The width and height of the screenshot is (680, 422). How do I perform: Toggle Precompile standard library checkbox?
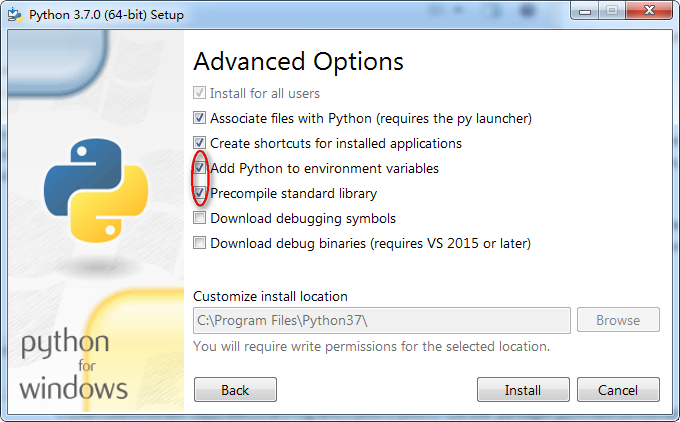tap(200, 193)
